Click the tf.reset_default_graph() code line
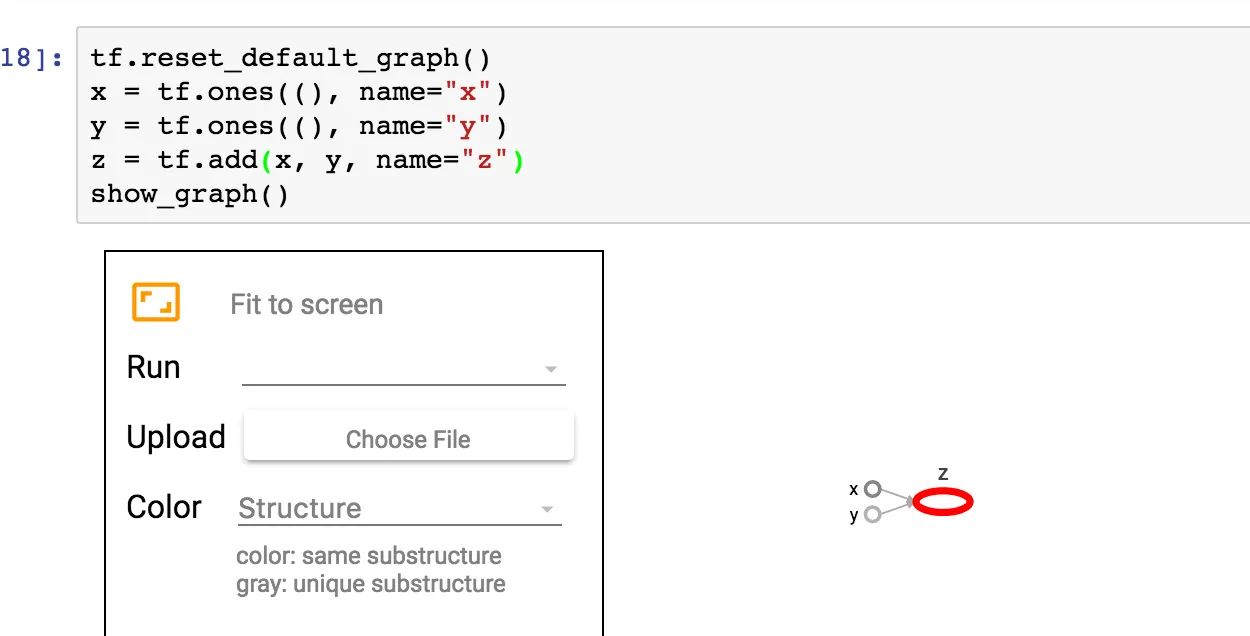 291,59
